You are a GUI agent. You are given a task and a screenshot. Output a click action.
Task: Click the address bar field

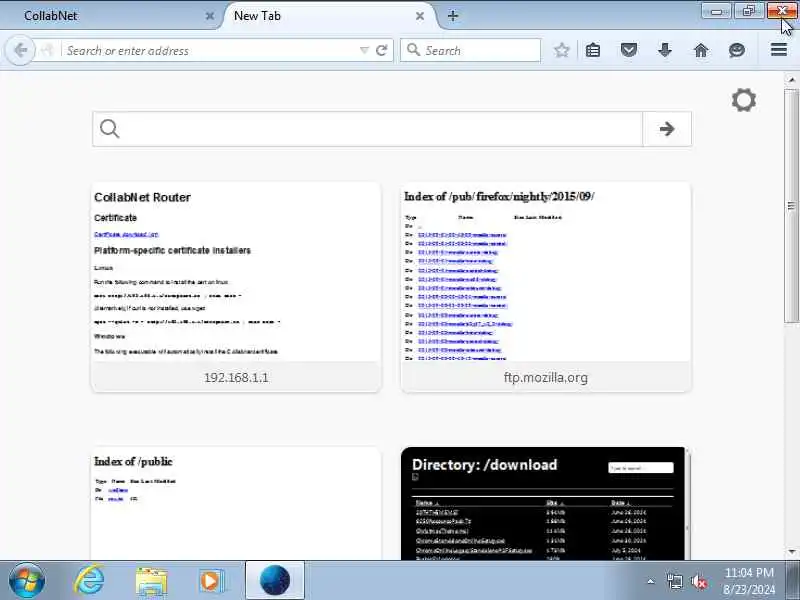212,51
